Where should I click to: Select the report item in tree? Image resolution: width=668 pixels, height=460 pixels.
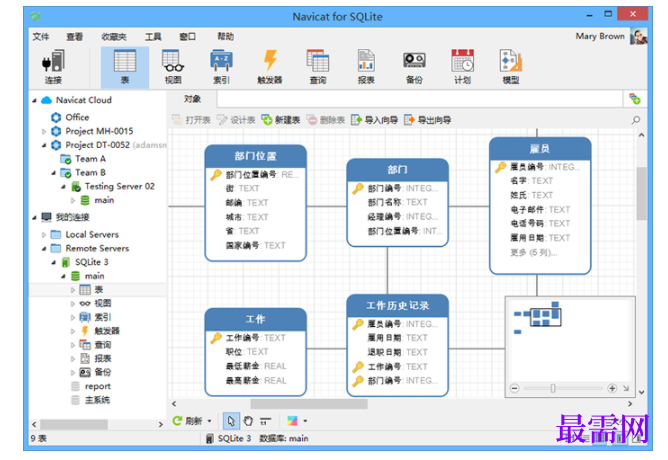point(98,386)
